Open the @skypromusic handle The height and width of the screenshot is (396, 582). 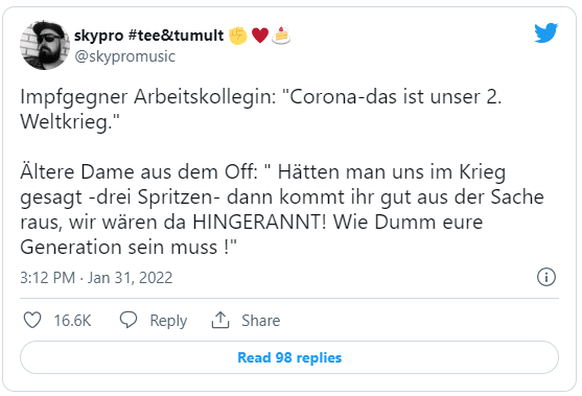(125, 56)
